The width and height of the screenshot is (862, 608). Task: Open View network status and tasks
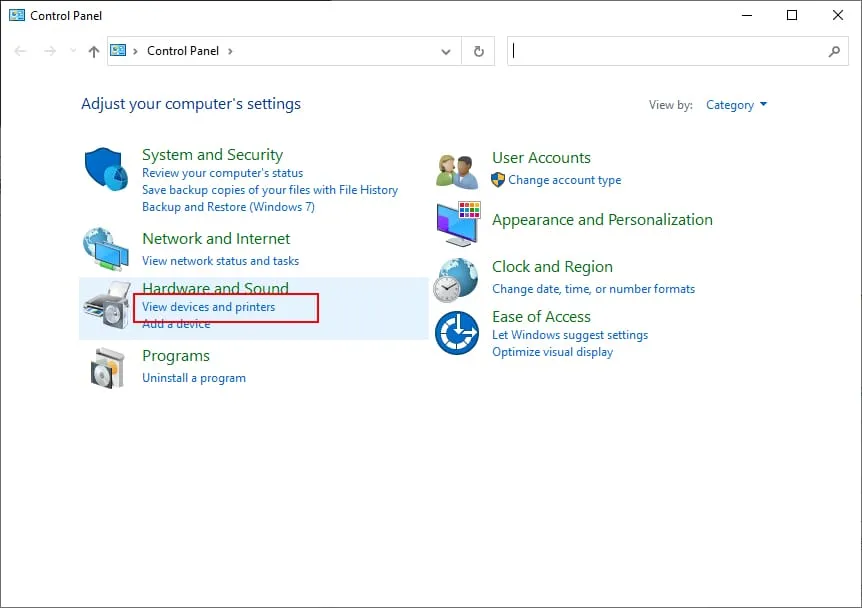tap(220, 261)
